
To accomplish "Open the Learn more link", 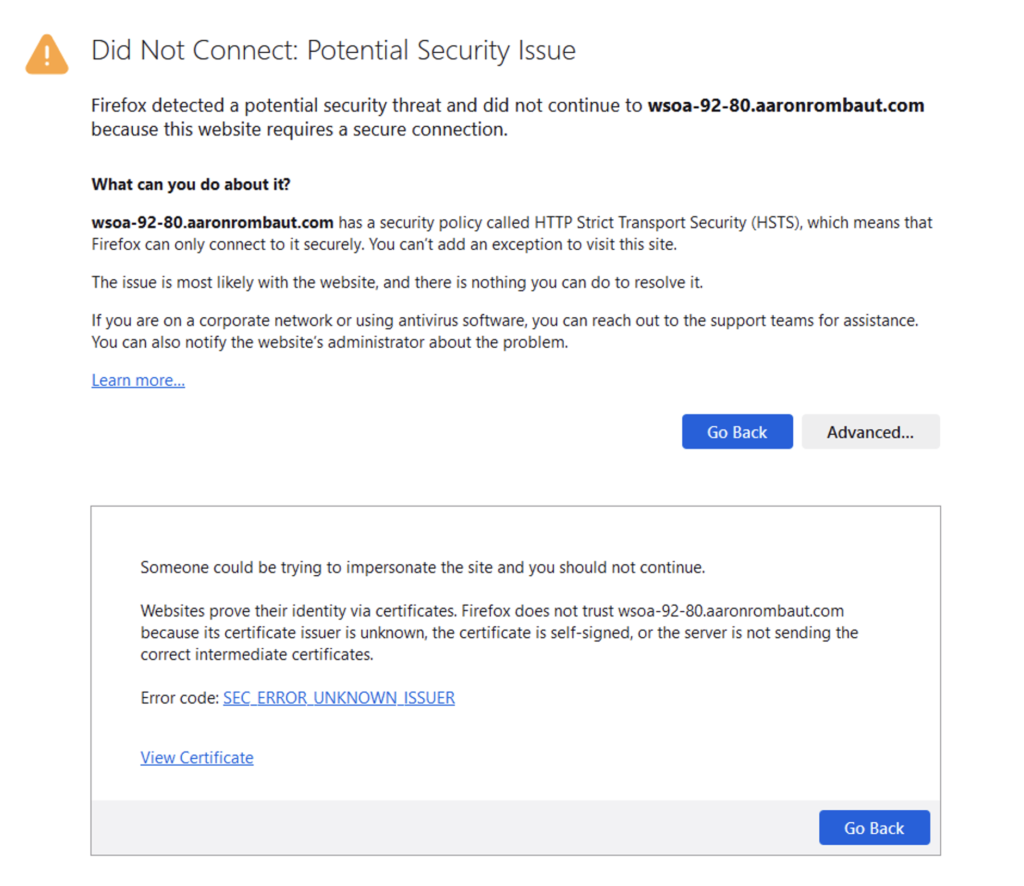I will click(x=138, y=380).
